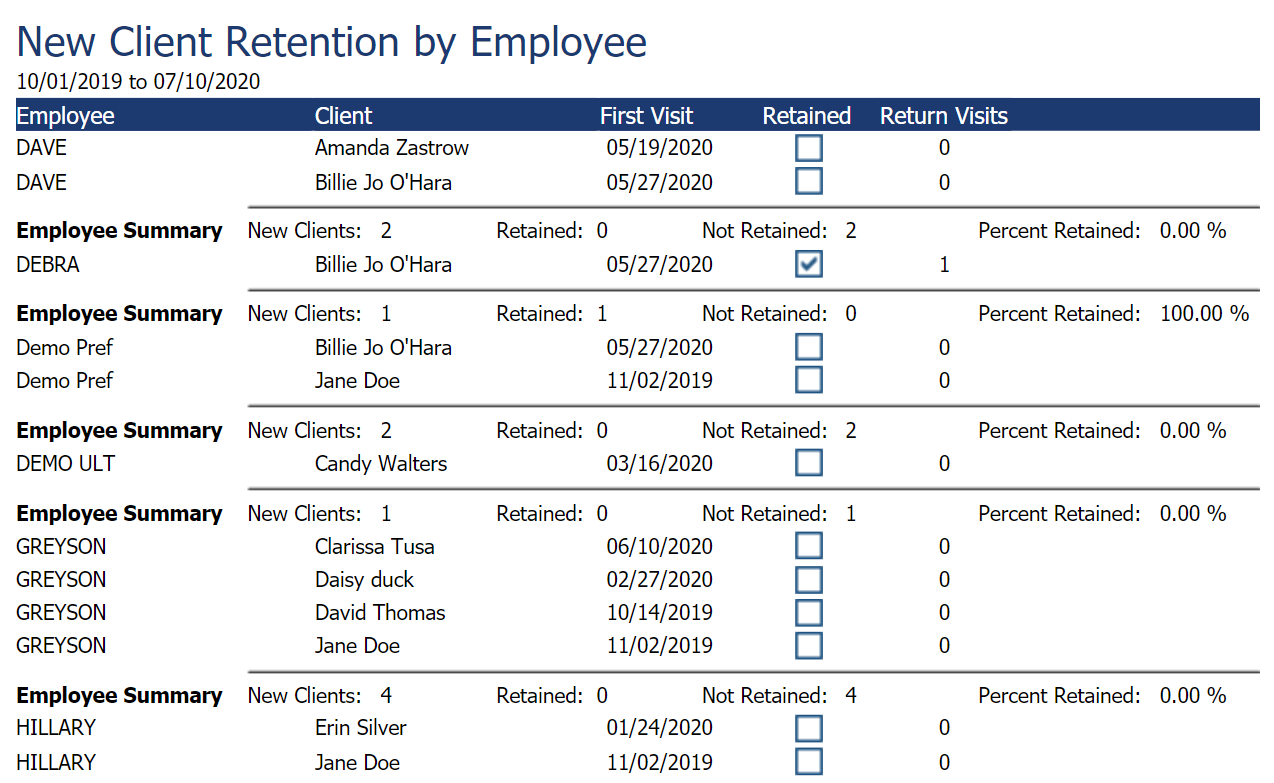Select the New Client Retention report title
This screenshot has height=783, width=1274.
pyautogui.click(x=332, y=42)
